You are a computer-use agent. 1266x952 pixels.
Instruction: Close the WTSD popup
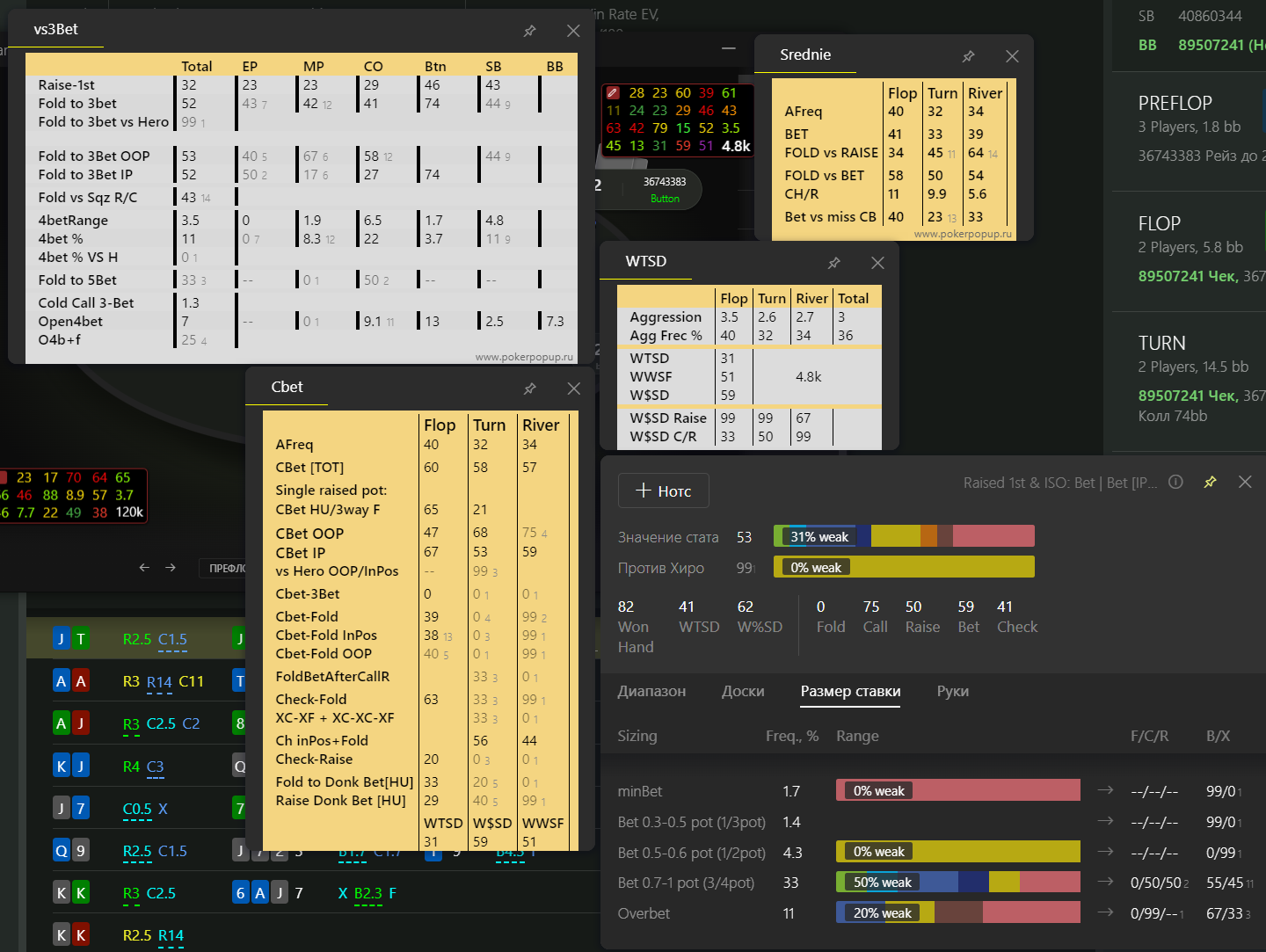coord(877,263)
